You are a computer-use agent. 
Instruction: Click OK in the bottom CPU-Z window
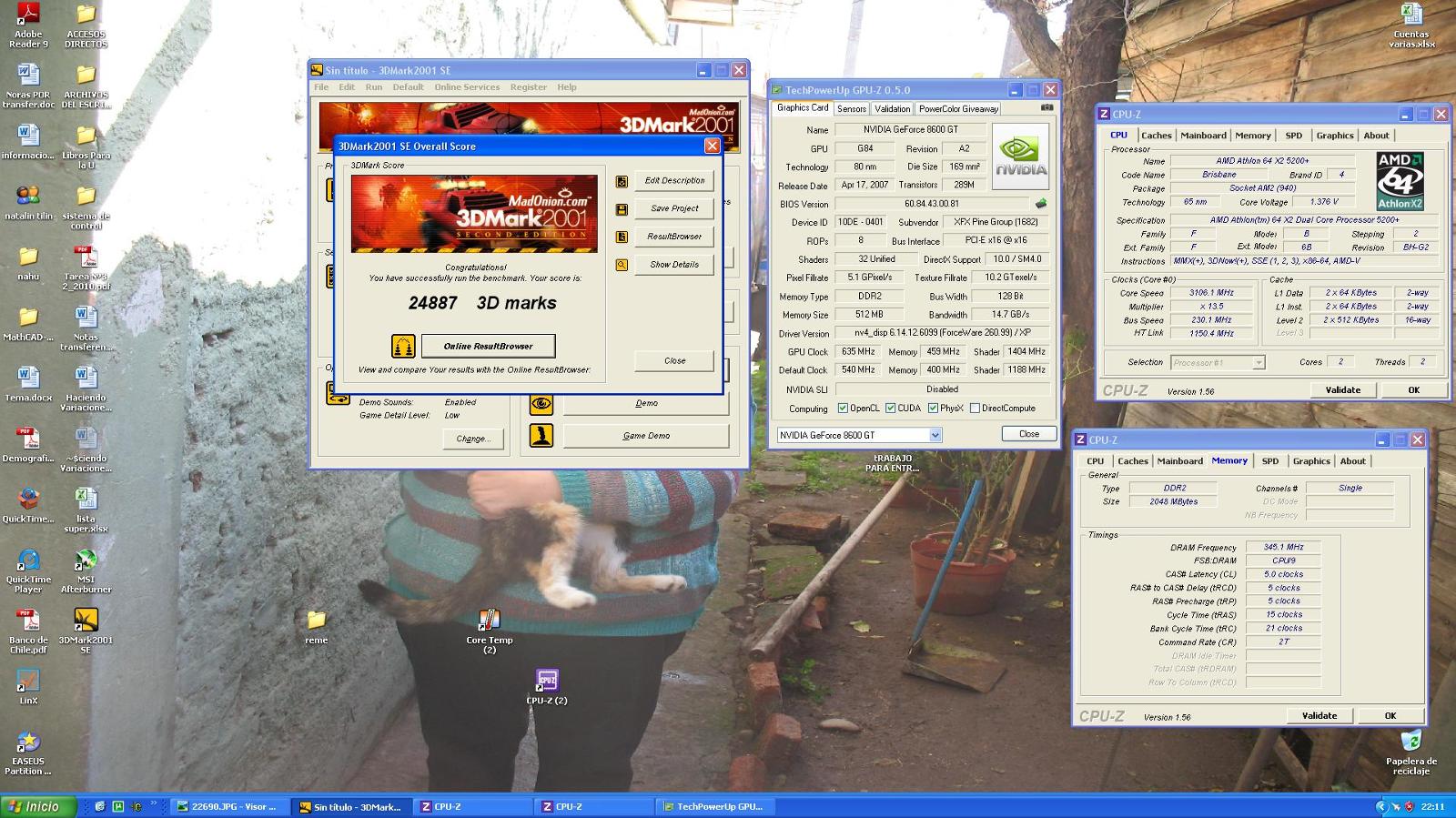pos(1390,715)
